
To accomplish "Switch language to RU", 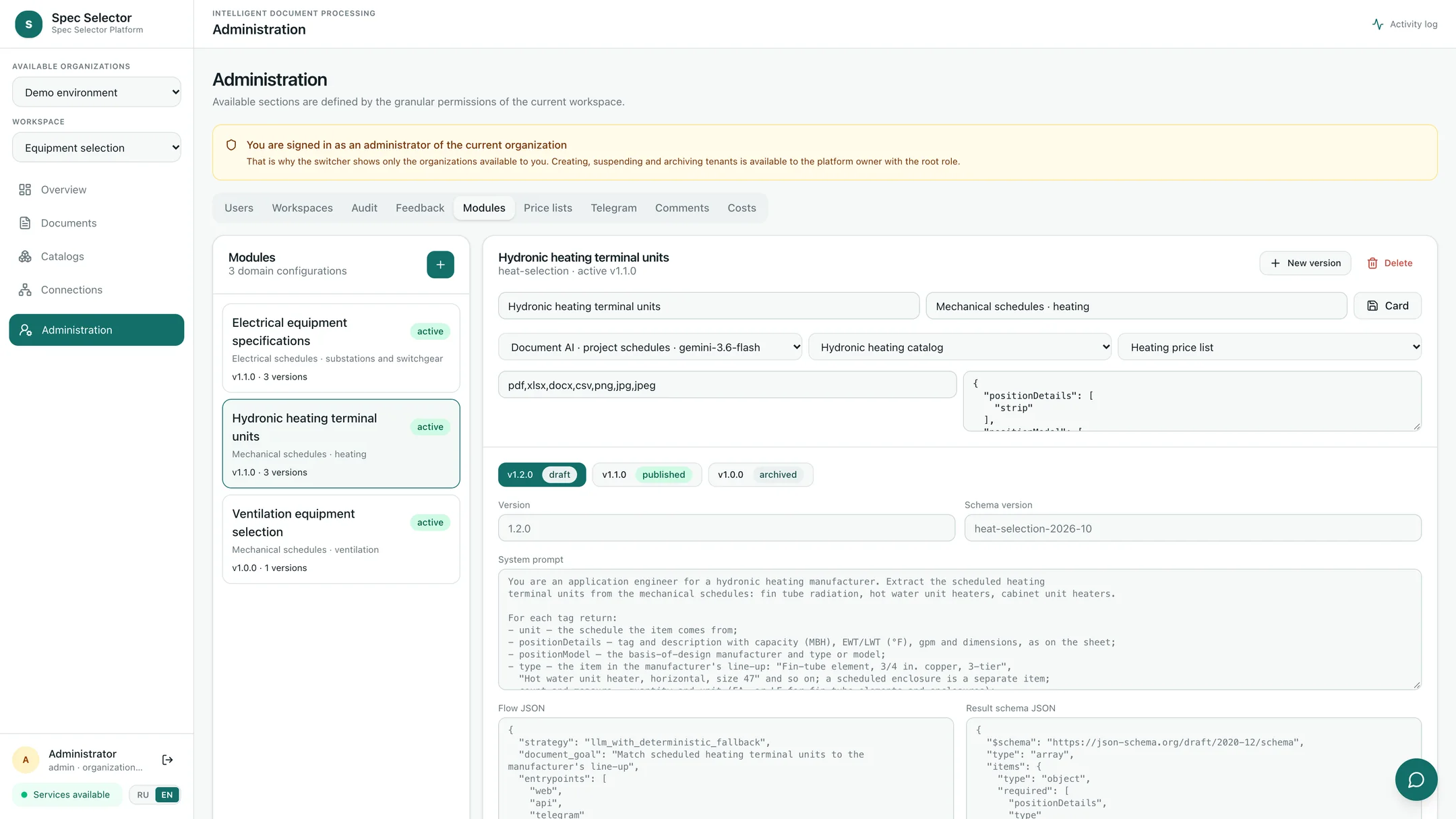I will [143, 795].
